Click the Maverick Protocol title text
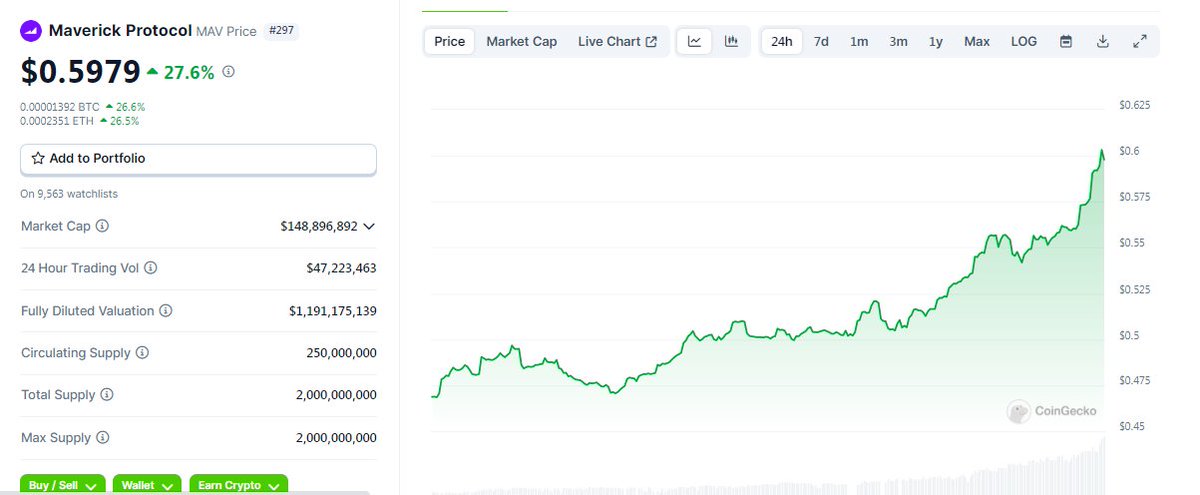The width and height of the screenshot is (1200, 495). click(120, 31)
